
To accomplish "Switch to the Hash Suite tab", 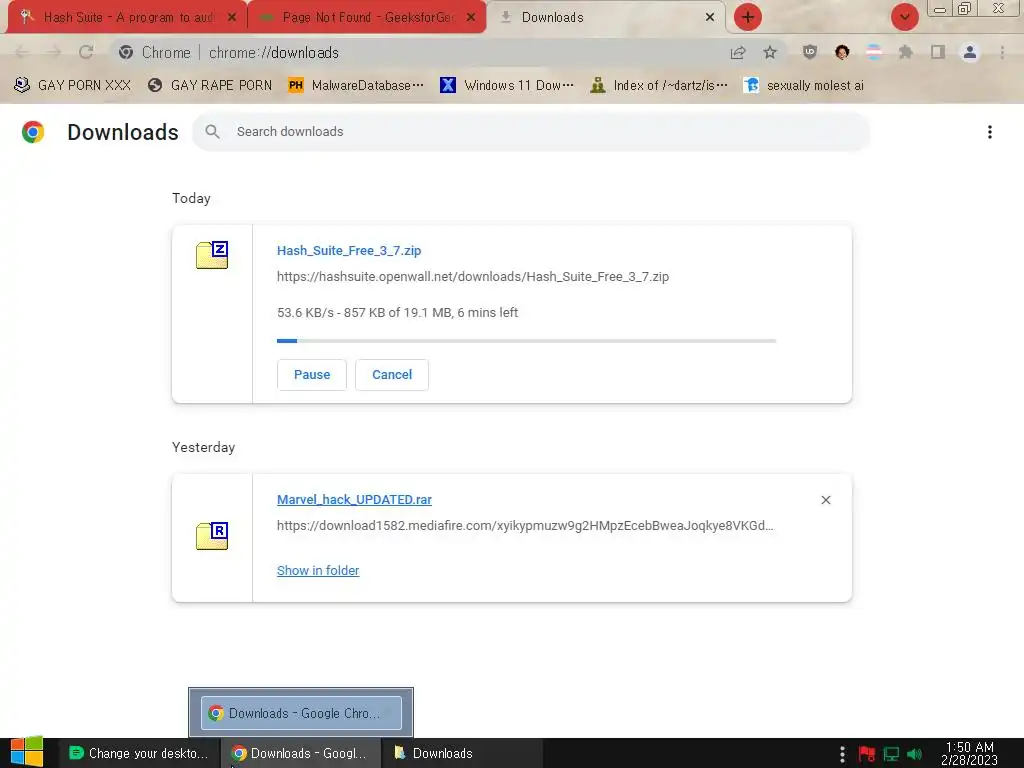I will click(x=127, y=18).
